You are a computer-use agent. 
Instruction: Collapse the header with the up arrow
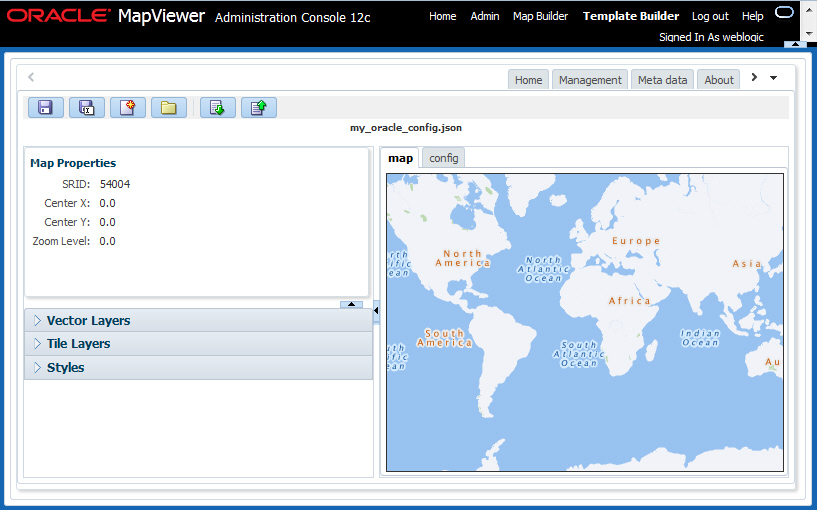pyautogui.click(x=795, y=44)
